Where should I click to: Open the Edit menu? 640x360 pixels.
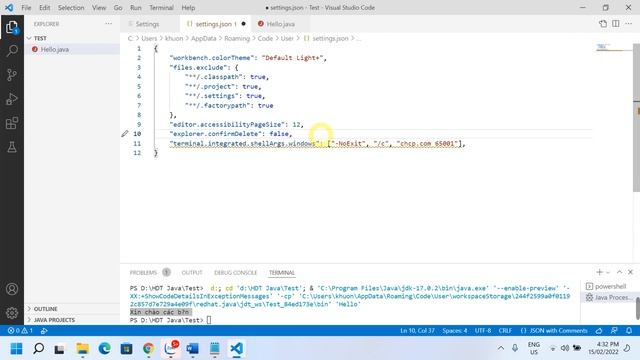tap(44, 7)
